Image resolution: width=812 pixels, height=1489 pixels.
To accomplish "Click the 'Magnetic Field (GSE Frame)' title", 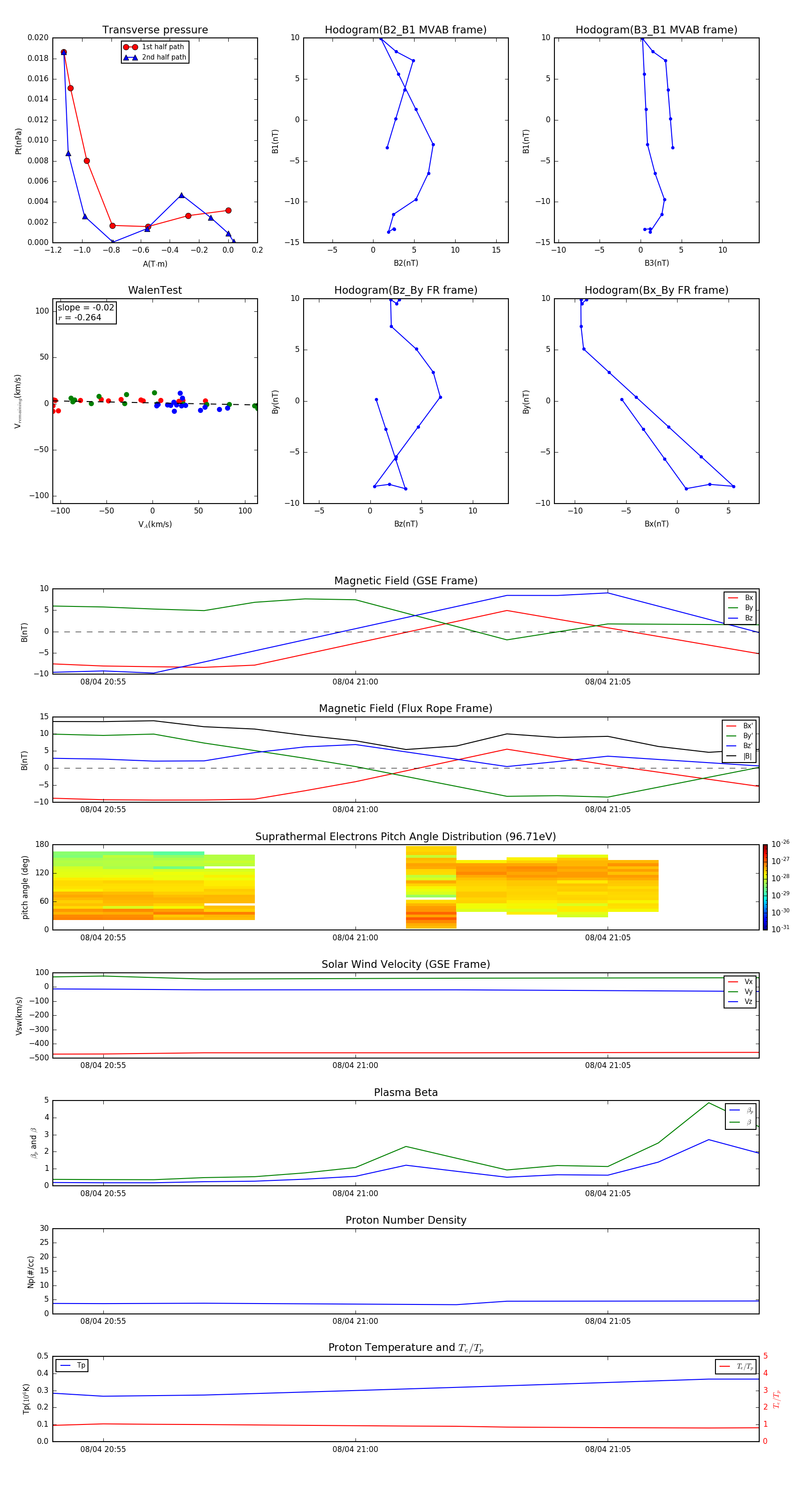I will click(x=406, y=580).
